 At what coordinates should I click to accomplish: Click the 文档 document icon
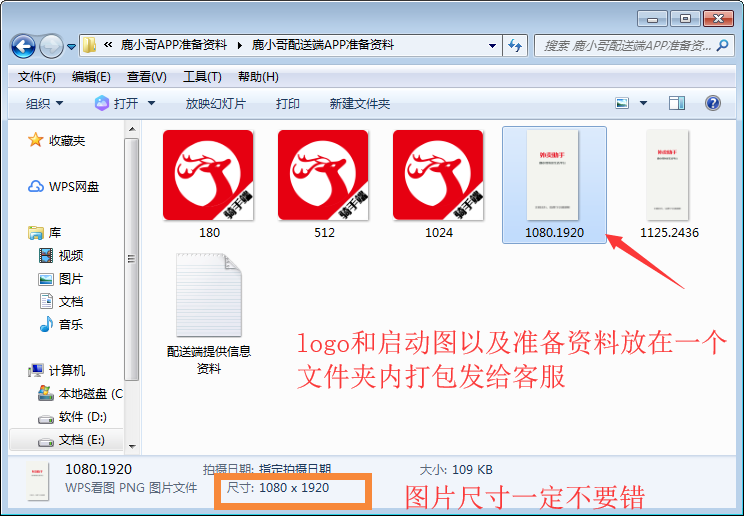coord(46,301)
